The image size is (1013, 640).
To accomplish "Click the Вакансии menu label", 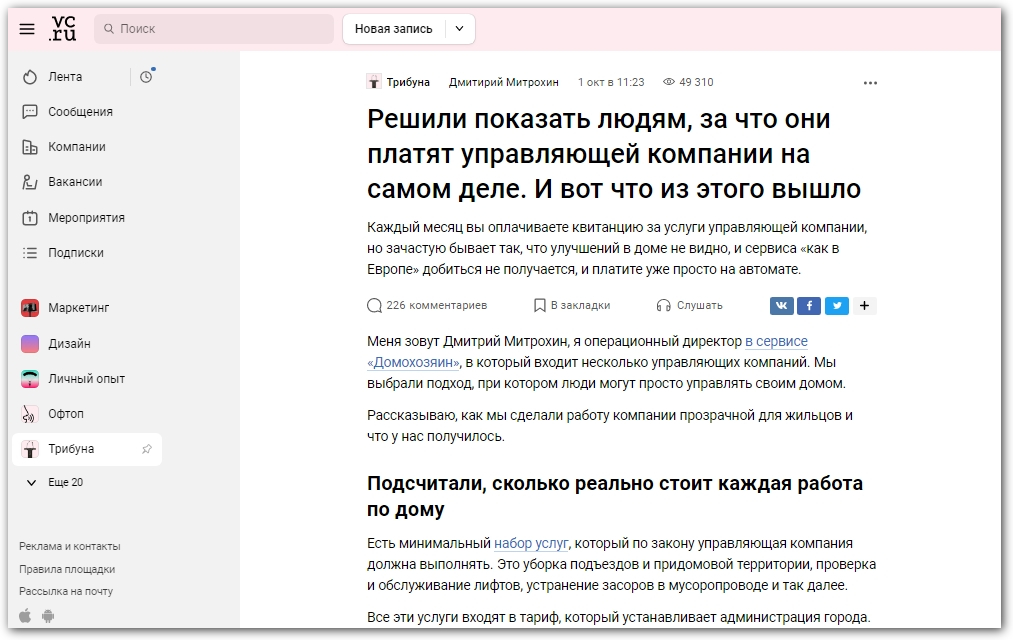I will click(75, 182).
